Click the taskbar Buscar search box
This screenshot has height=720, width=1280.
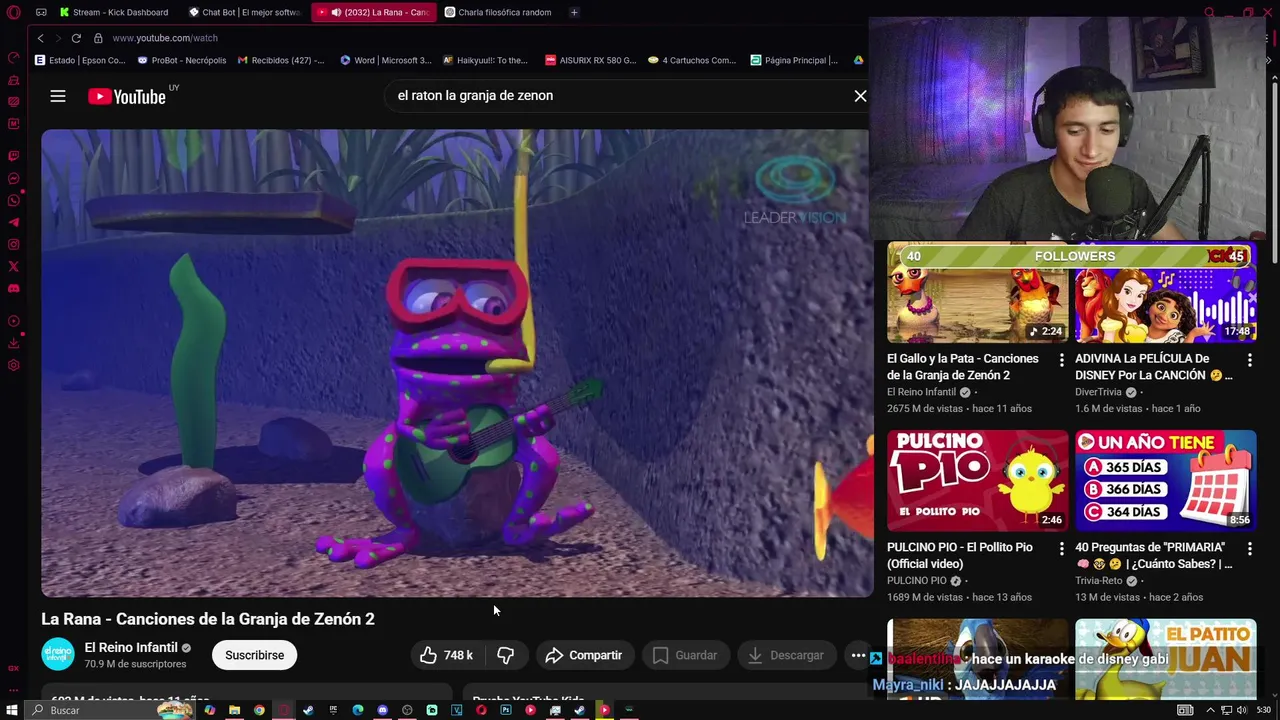click(110, 710)
